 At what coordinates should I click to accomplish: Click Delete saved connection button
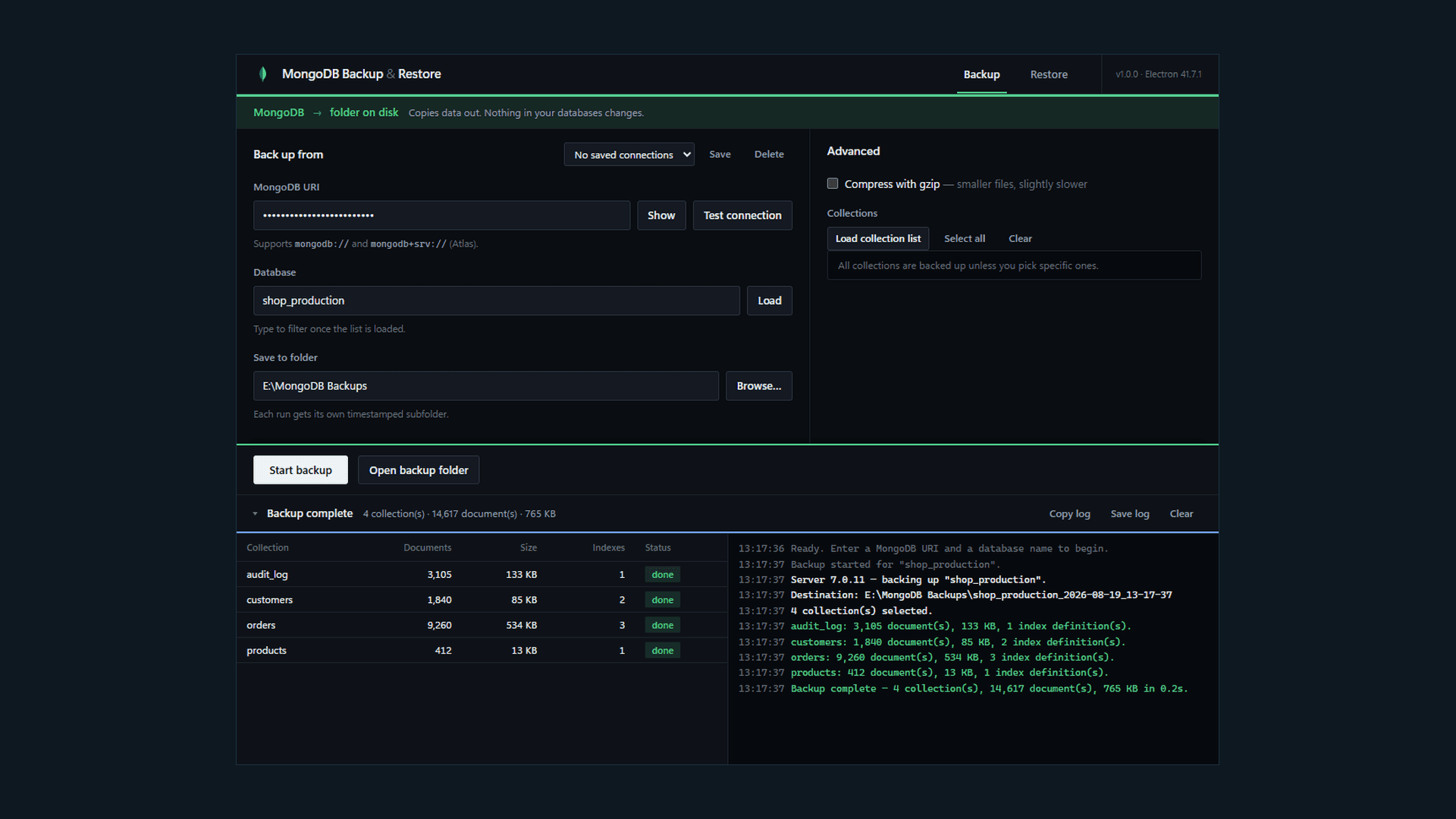(769, 154)
